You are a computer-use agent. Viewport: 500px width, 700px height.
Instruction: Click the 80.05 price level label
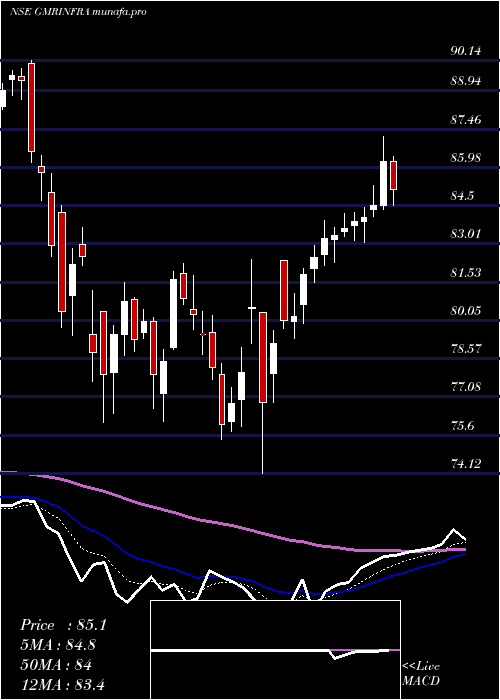point(466,311)
